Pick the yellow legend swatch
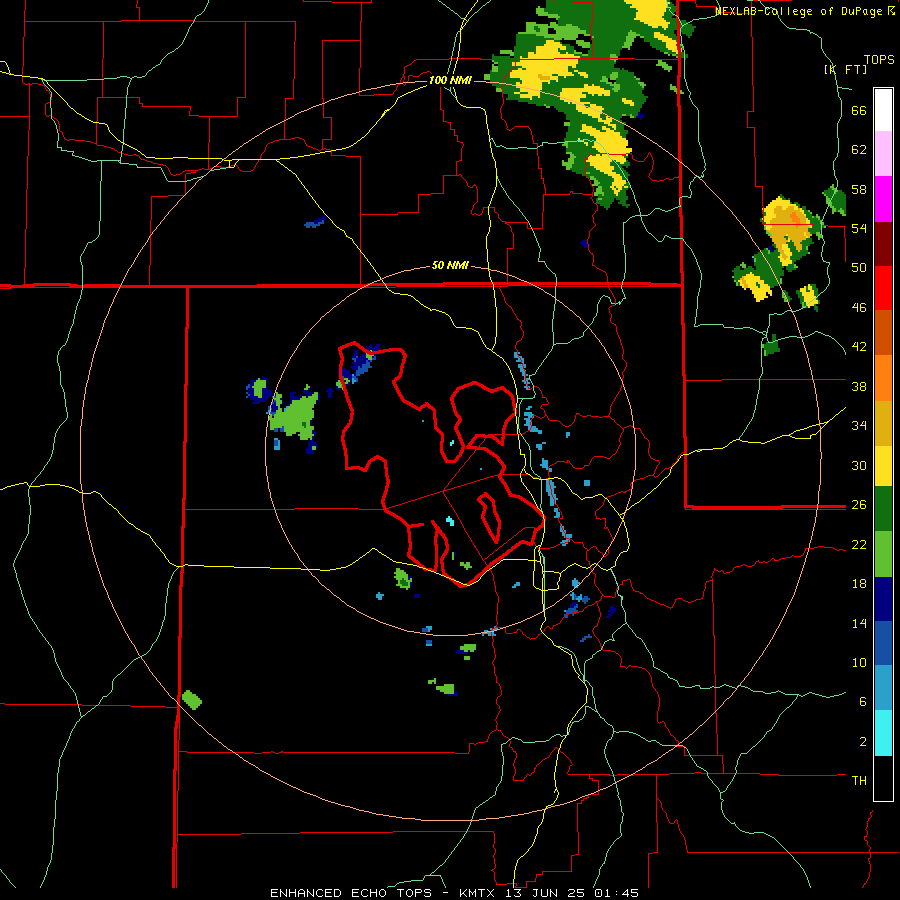This screenshot has height=900, width=900. coord(883,466)
